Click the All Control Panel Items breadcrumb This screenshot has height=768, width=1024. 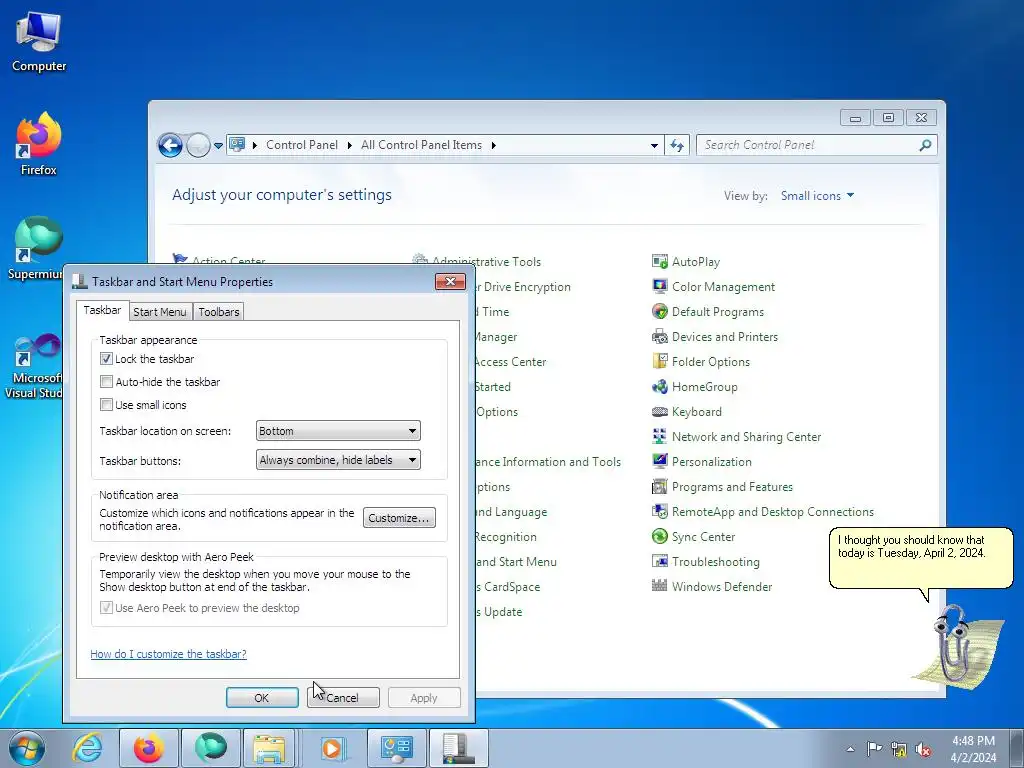[x=421, y=145]
